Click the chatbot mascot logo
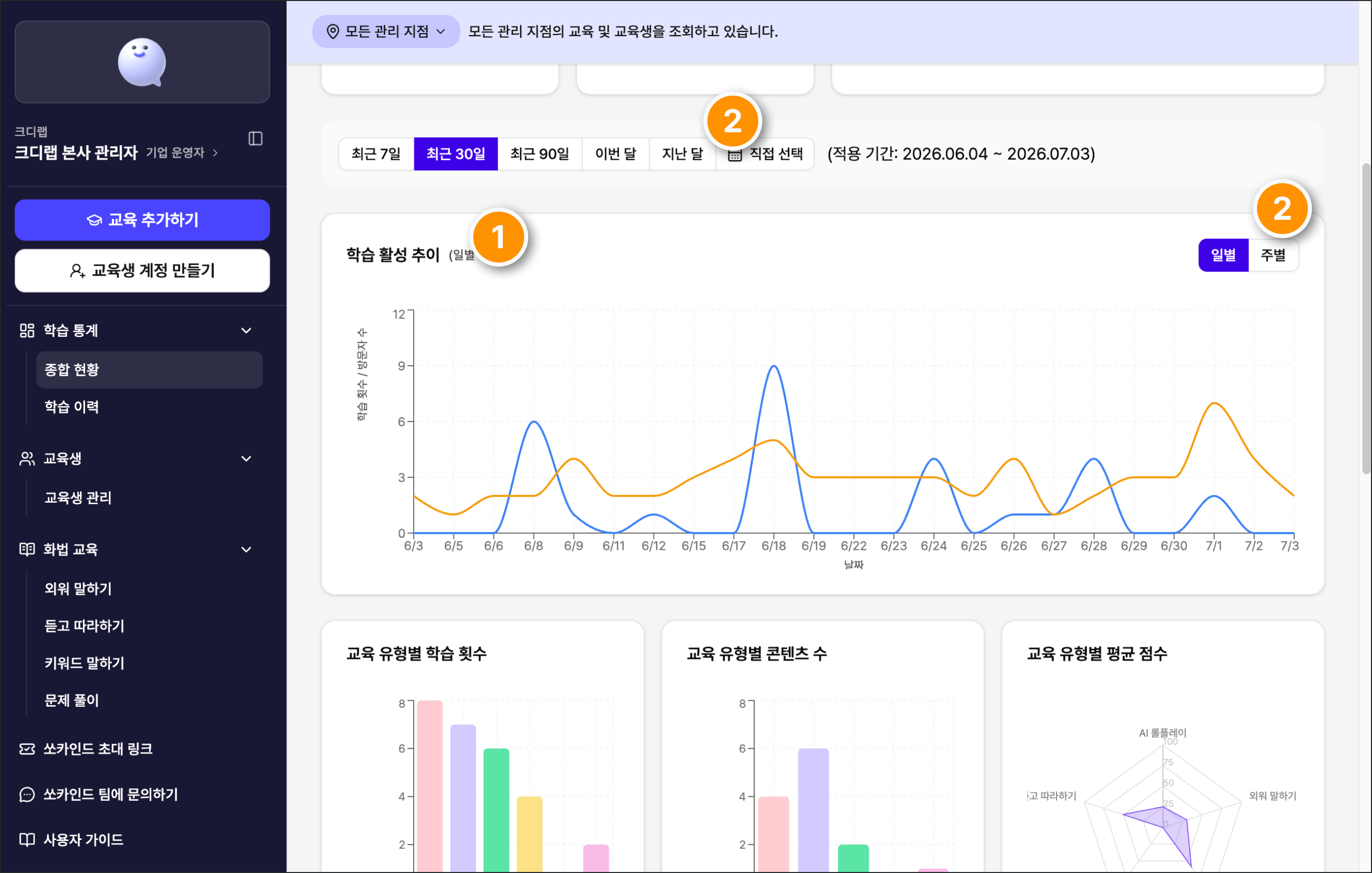Screen dimensions: 1372x873 click(142, 62)
